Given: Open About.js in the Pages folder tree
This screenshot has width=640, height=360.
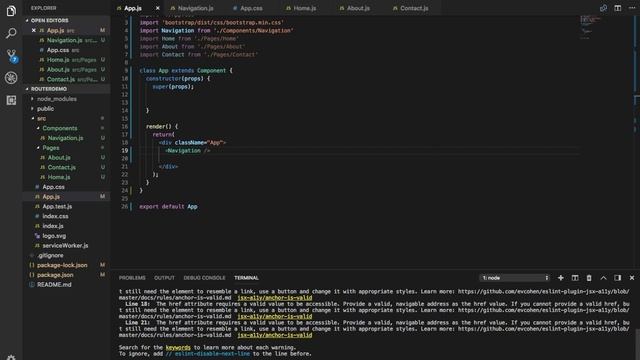Looking at the screenshot, I should pos(59,158).
